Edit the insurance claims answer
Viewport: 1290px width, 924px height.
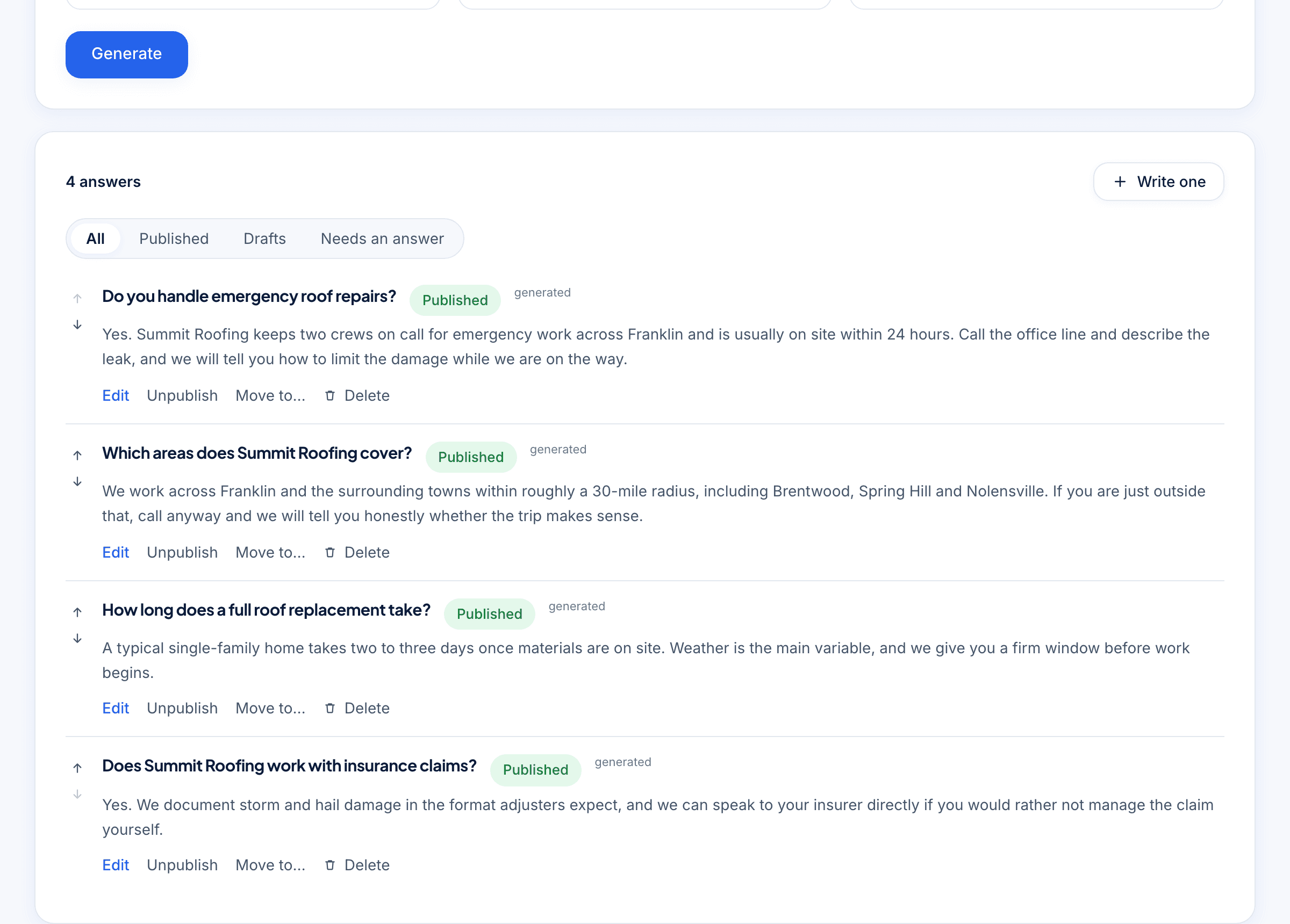point(116,865)
